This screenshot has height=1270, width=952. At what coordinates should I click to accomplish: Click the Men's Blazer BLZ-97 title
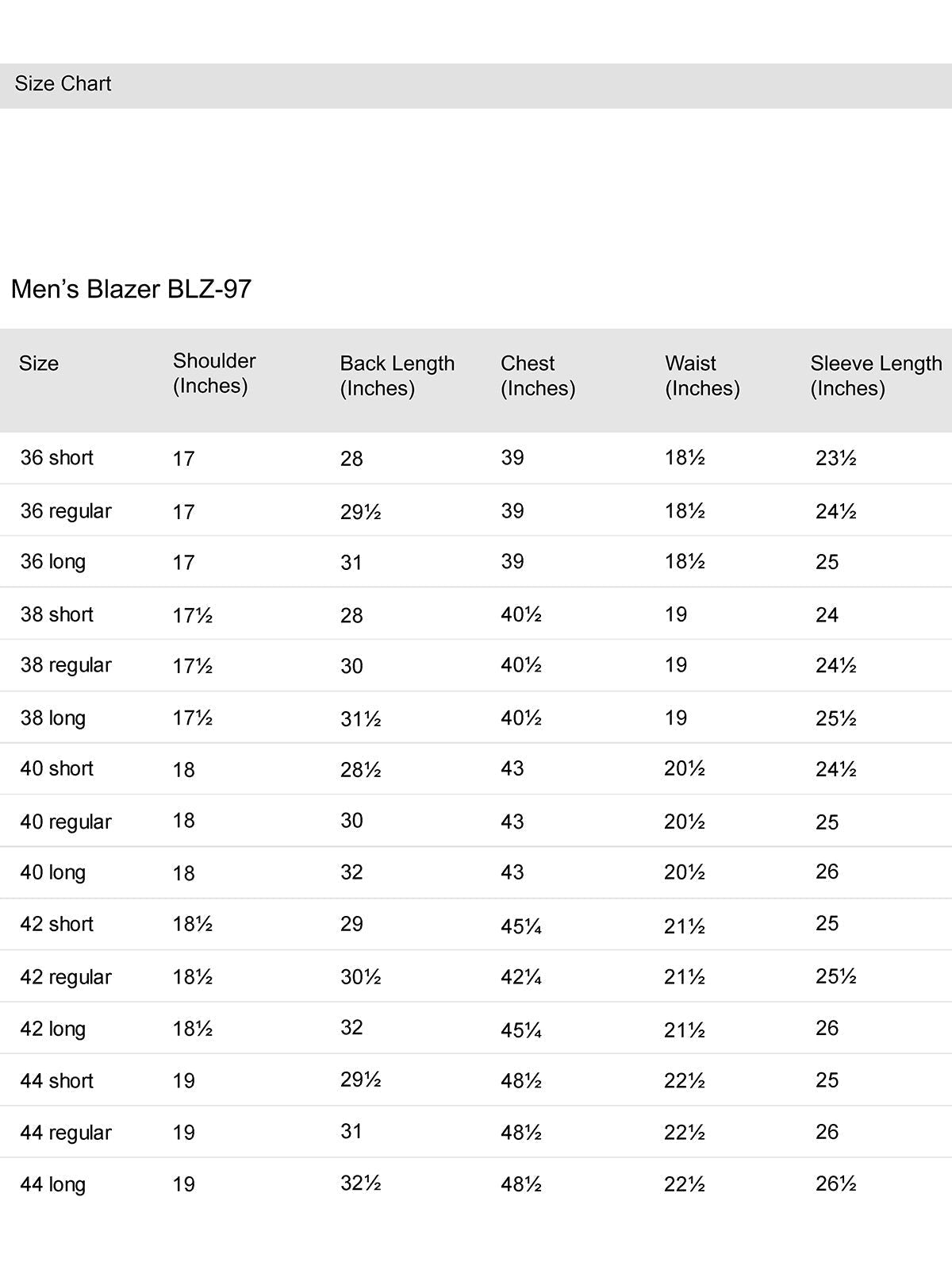131,289
